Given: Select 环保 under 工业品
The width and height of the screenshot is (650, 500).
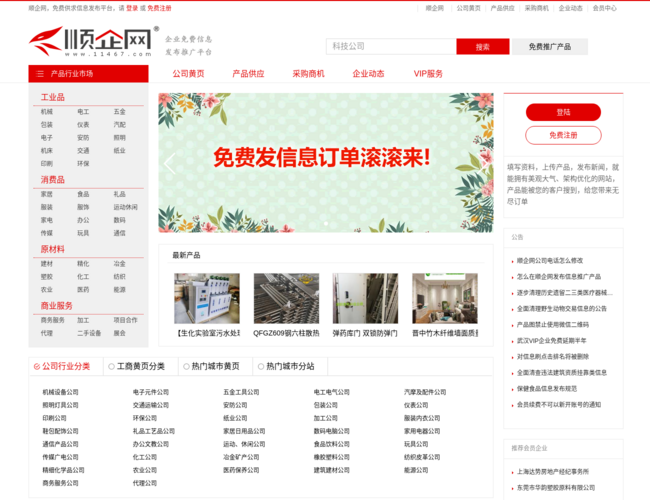Looking at the screenshot, I should (x=83, y=164).
